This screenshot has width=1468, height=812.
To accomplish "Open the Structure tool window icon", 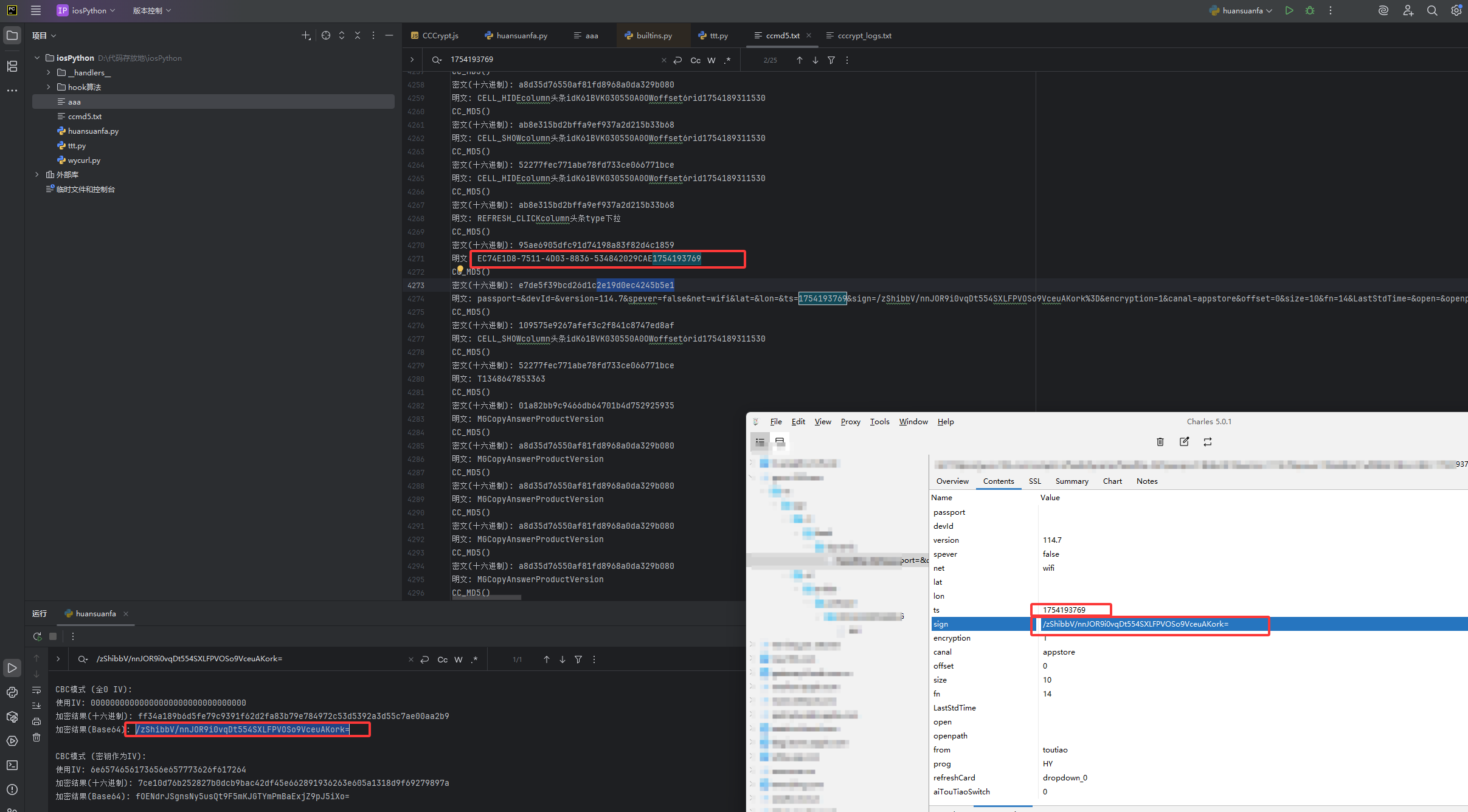I will (x=12, y=66).
